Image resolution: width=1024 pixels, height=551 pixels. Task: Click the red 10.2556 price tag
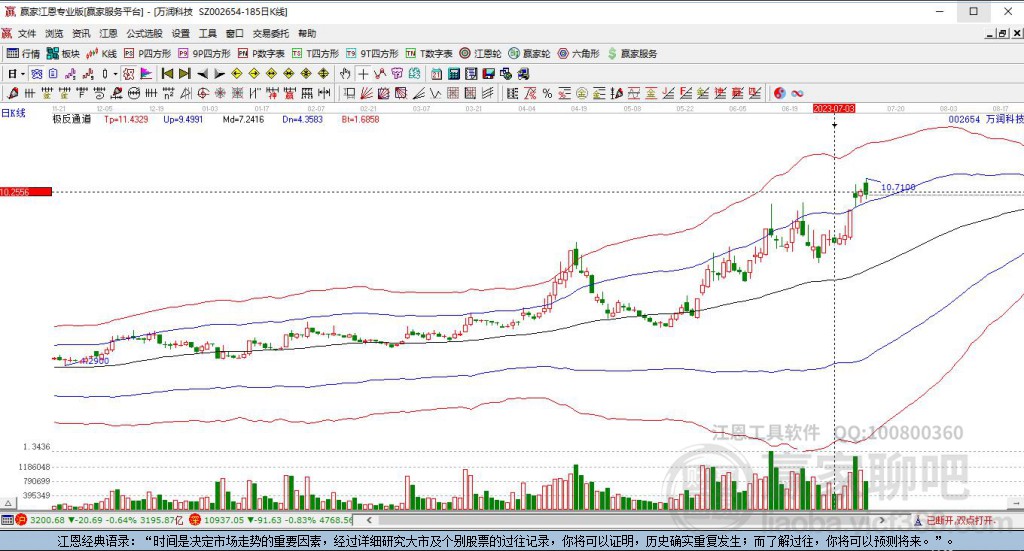(x=26, y=192)
